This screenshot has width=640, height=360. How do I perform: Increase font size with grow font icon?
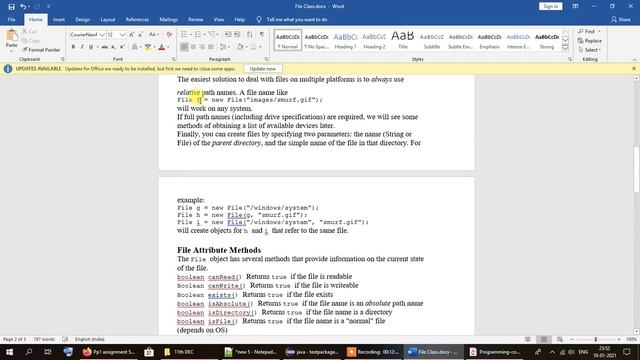click(132, 35)
